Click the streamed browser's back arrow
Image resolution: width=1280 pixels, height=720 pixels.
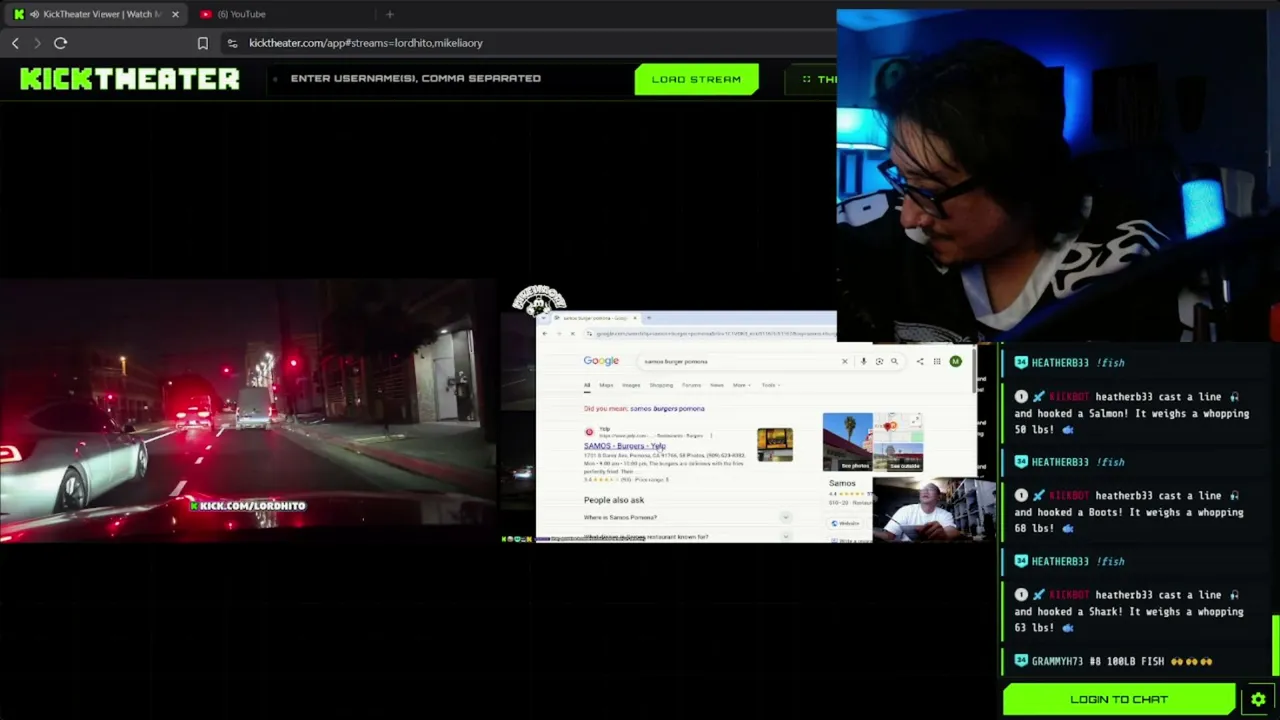[545, 333]
